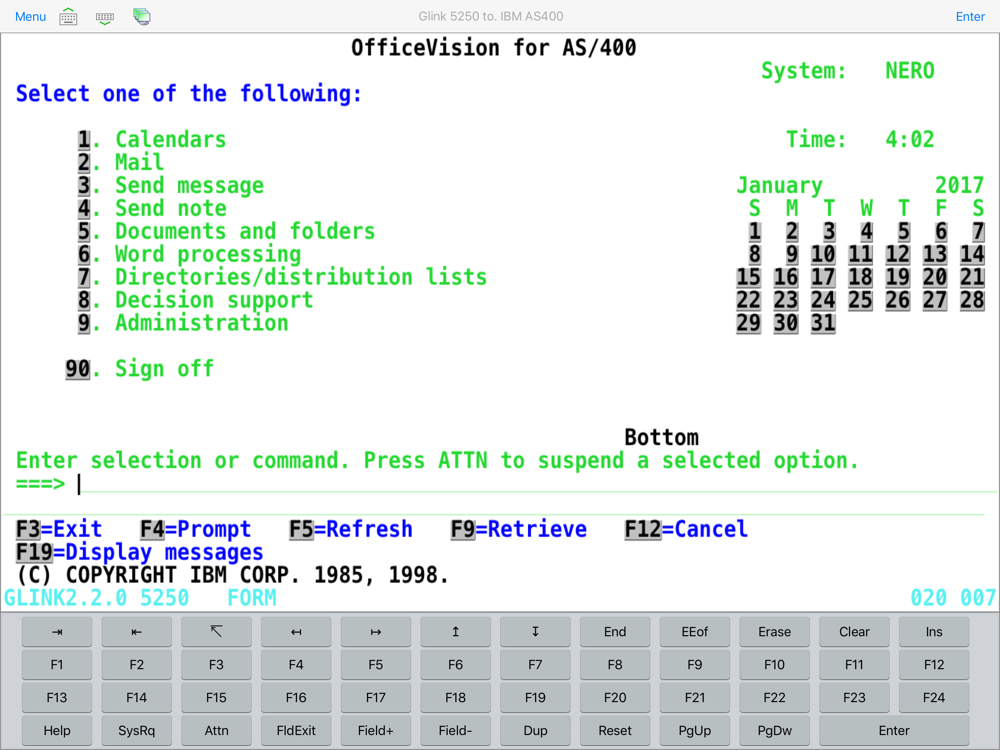The height and width of the screenshot is (750, 1000).
Task: Click the GLINK2.2.0 5250 status text
Action: click(96, 598)
